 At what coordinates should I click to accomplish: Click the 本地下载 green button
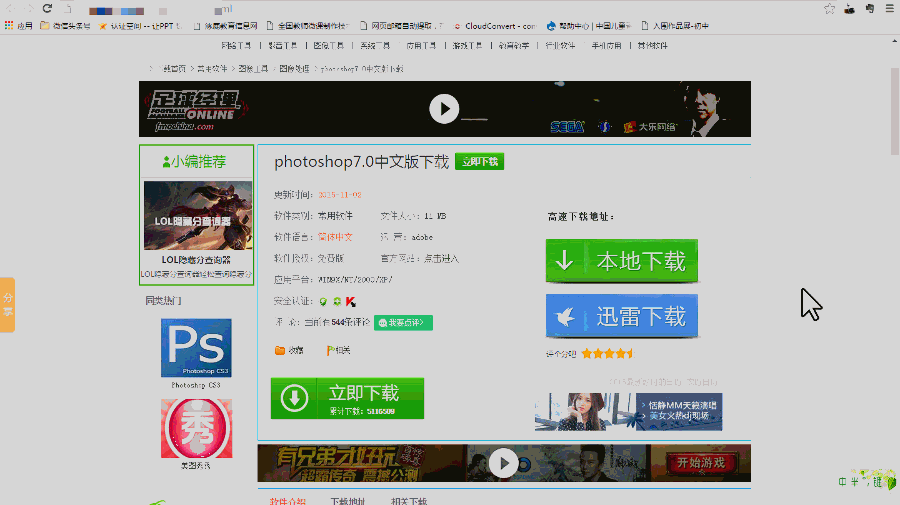tap(621, 261)
